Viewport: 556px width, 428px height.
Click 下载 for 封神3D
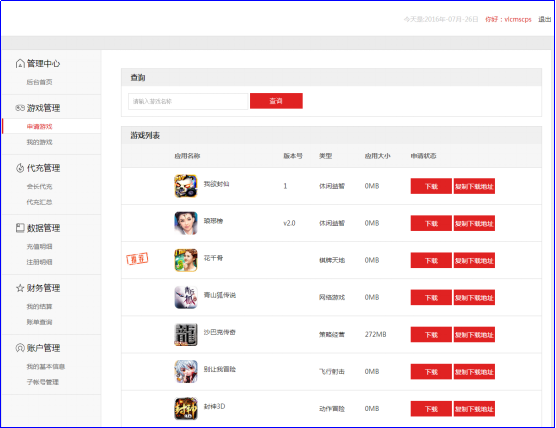[431, 409]
